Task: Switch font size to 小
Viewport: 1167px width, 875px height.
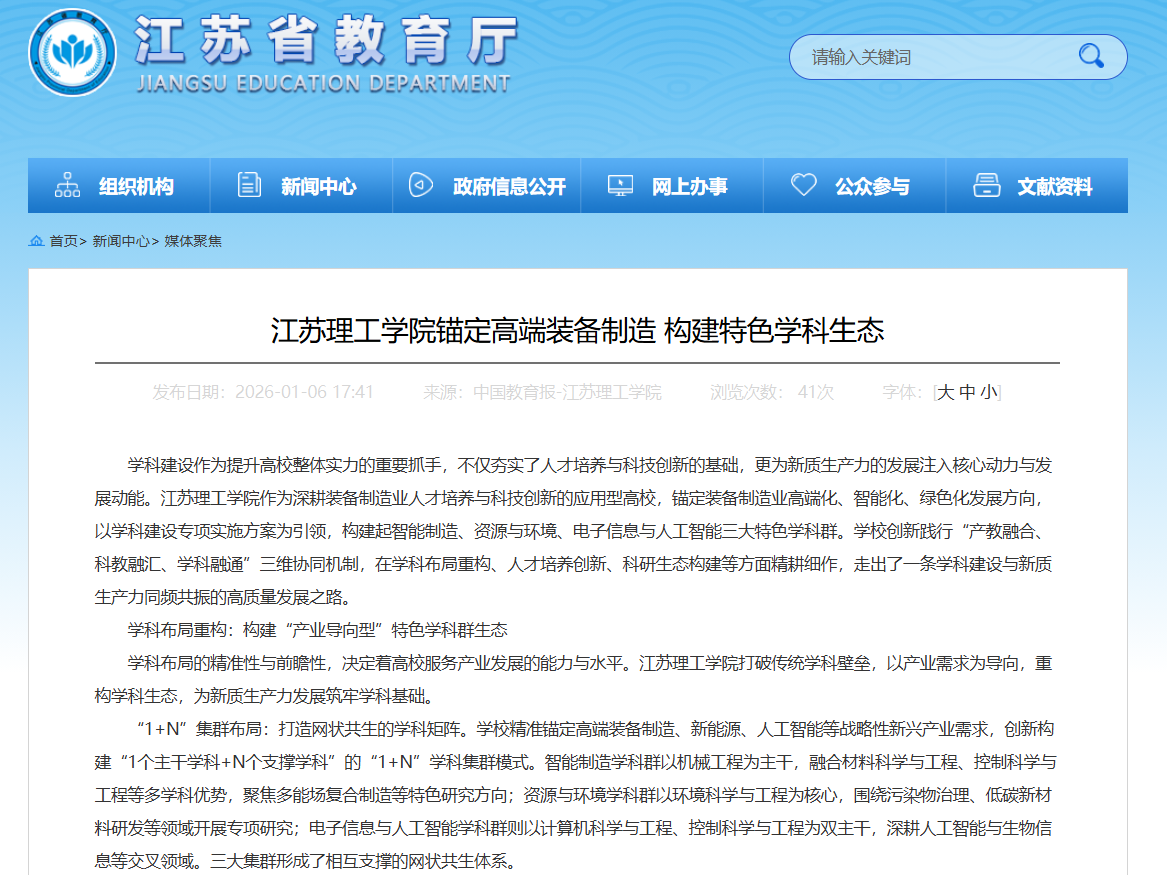Action: (x=988, y=392)
